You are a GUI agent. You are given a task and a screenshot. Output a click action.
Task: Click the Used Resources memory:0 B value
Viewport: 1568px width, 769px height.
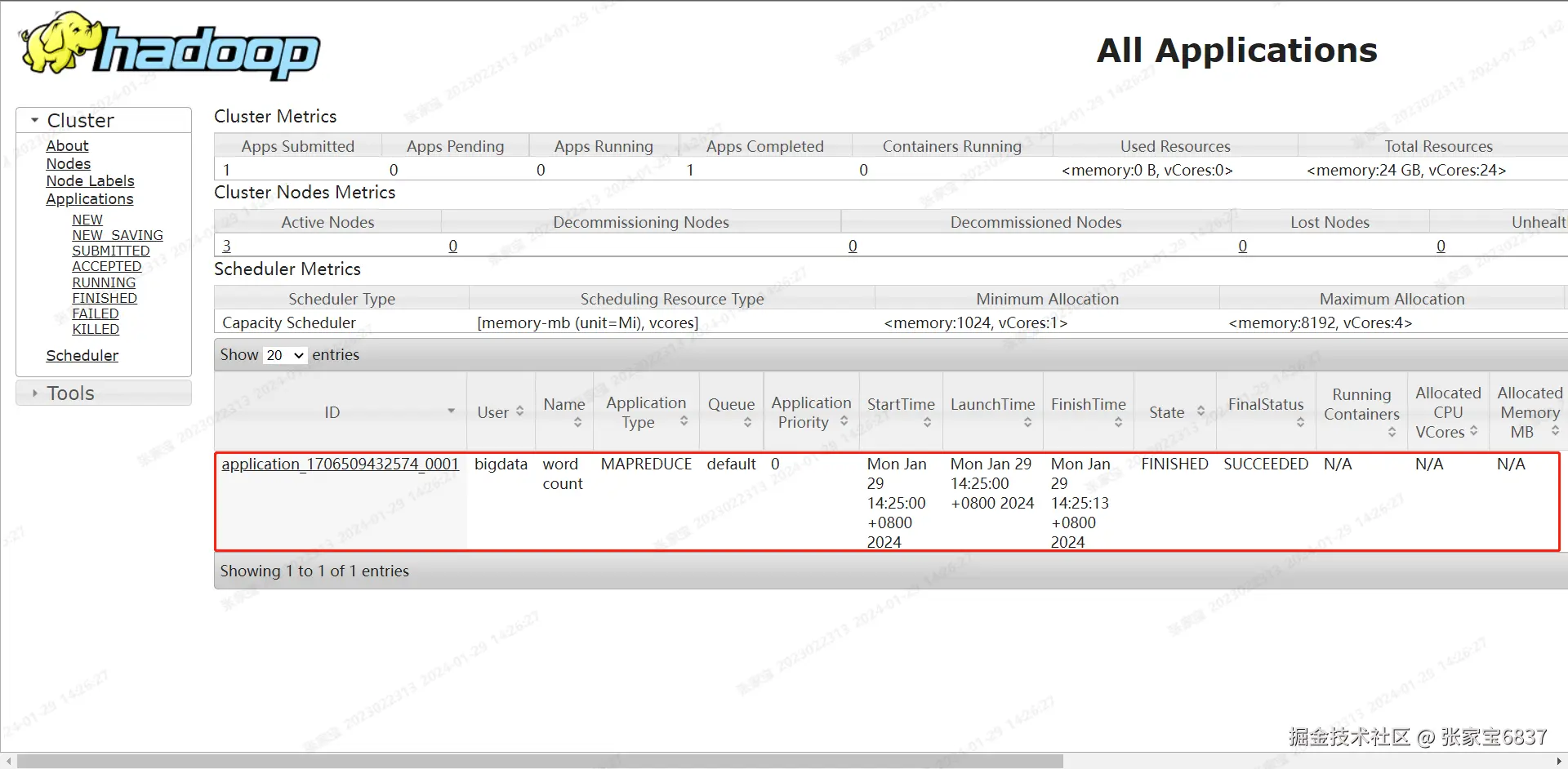pos(1147,170)
